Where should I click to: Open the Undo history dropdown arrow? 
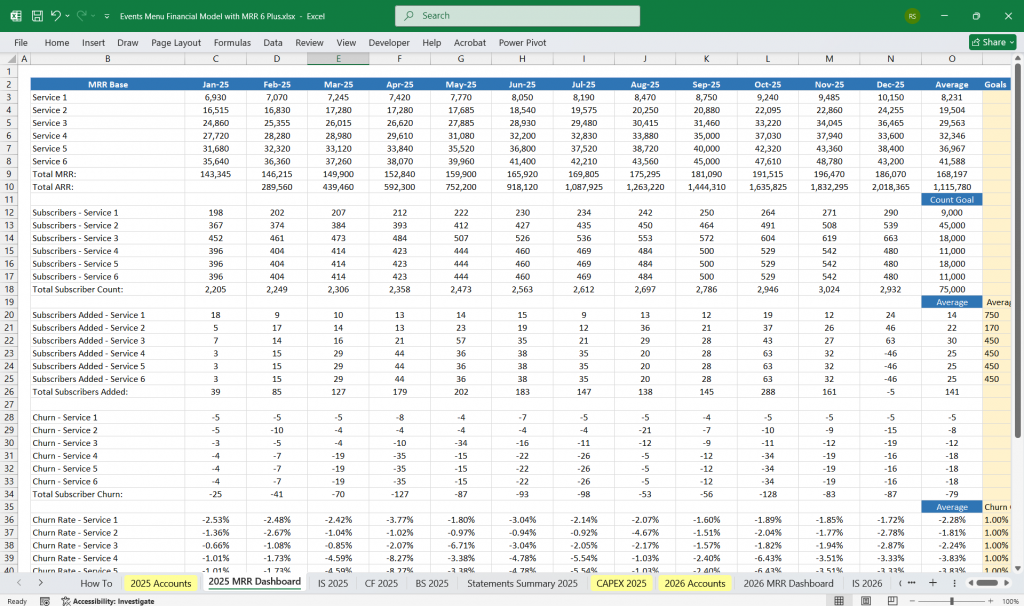point(68,15)
